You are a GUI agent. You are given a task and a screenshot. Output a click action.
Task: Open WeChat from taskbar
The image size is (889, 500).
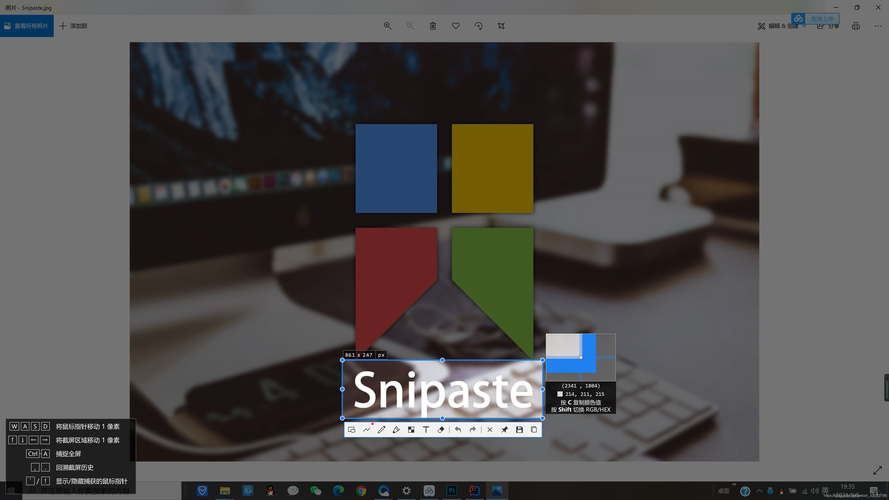[316, 491]
